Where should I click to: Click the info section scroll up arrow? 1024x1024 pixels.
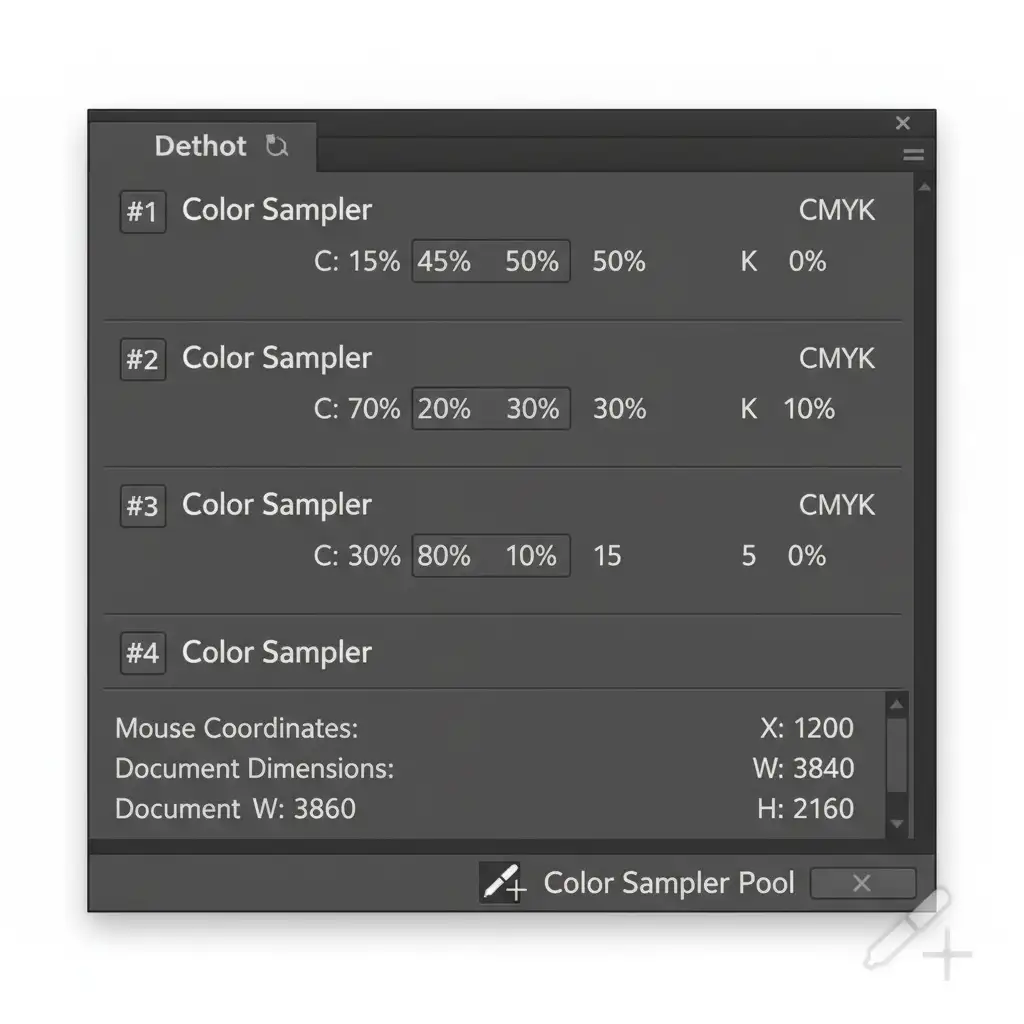pos(897,705)
